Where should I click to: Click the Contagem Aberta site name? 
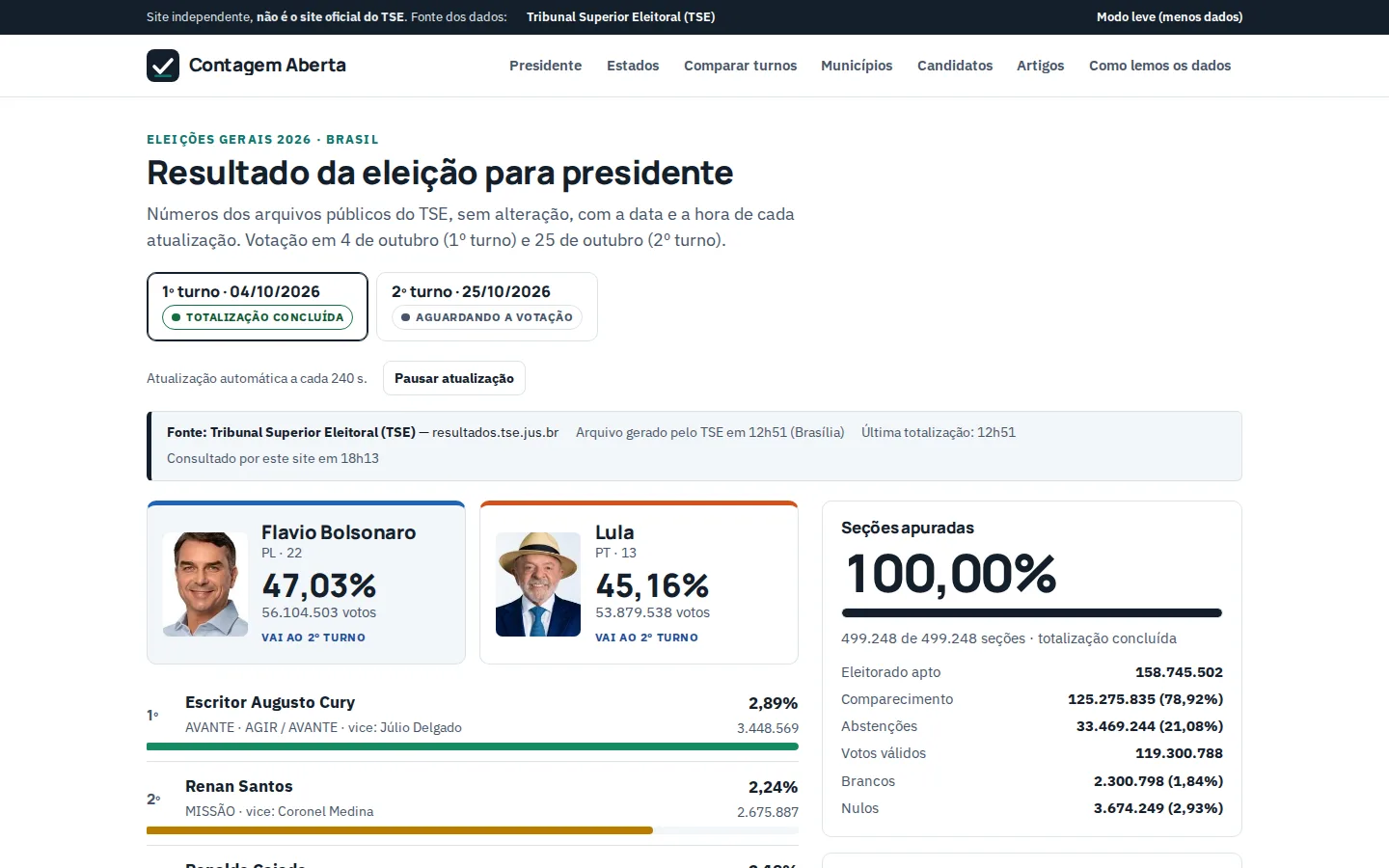click(267, 65)
